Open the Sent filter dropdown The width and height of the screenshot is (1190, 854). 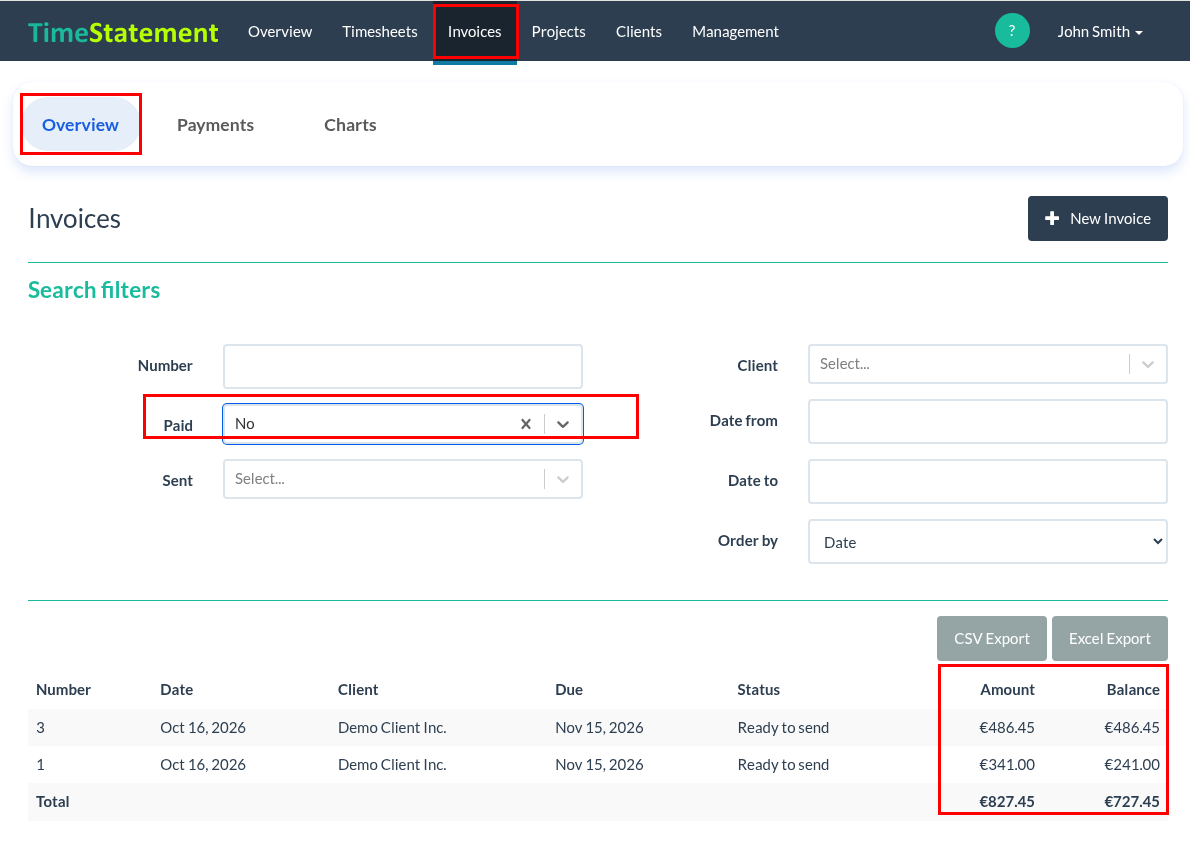tap(403, 479)
